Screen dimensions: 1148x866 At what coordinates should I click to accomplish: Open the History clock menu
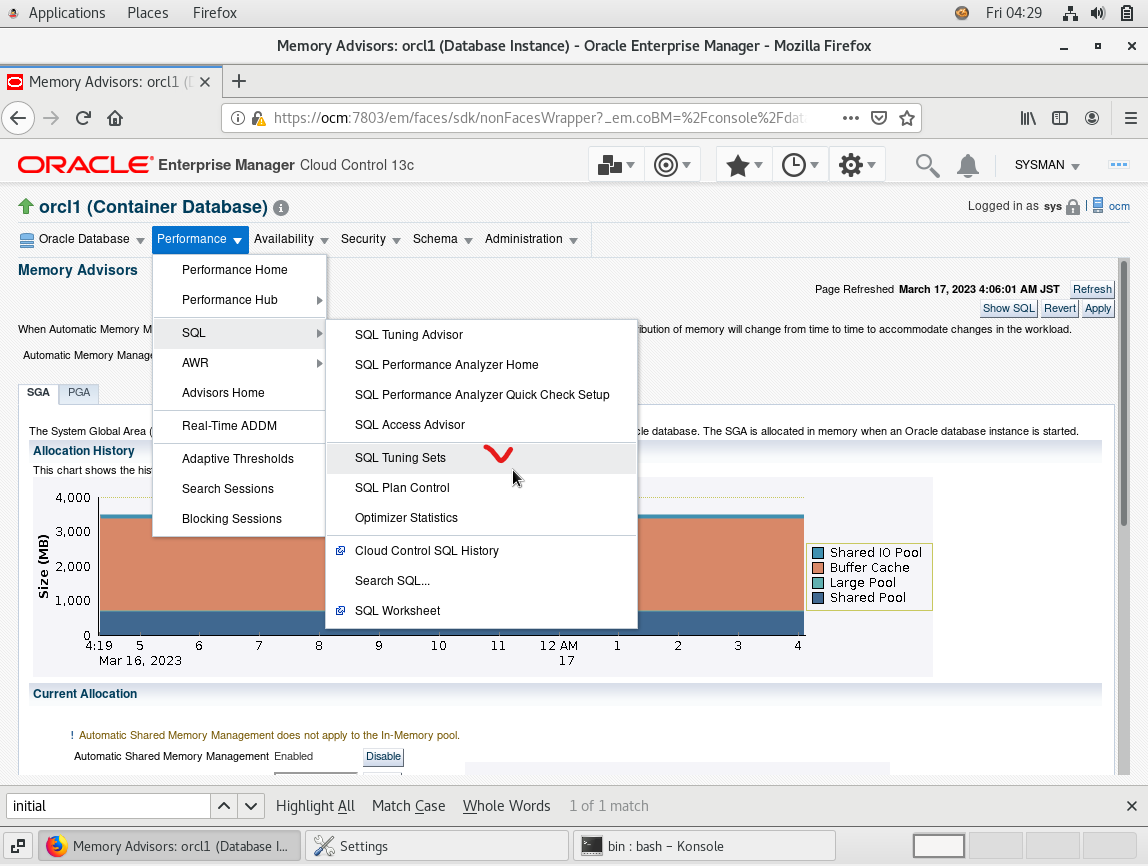tap(800, 165)
